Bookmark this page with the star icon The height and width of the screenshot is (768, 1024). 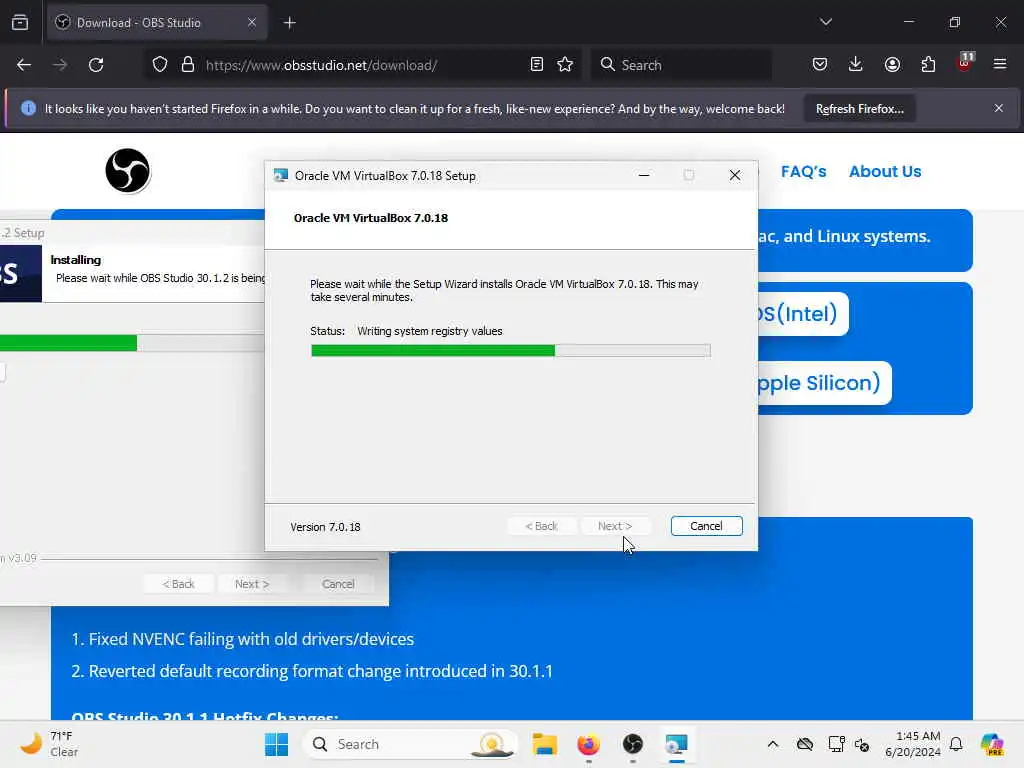[566, 65]
